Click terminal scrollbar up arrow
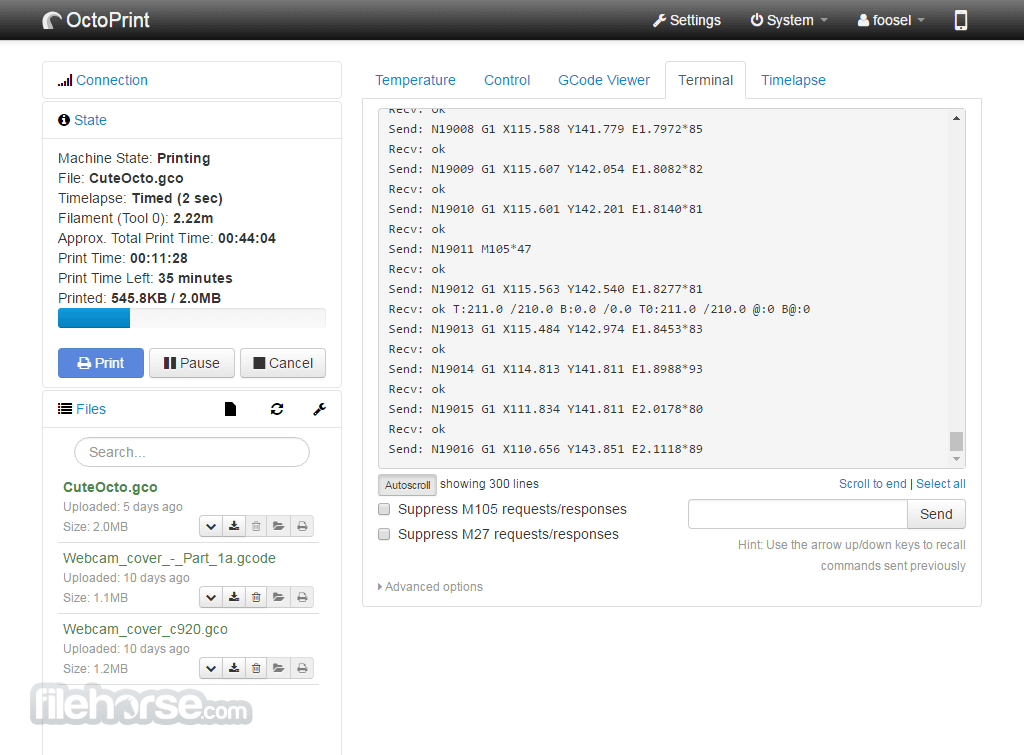The height and width of the screenshot is (755, 1024). click(956, 118)
